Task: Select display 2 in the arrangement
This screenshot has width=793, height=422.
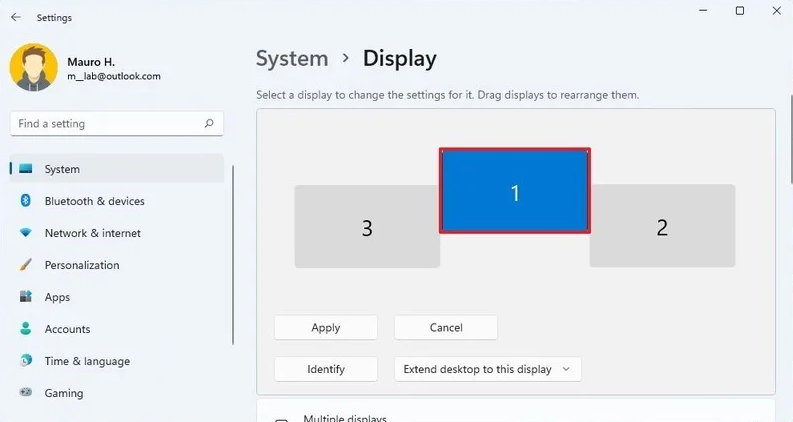Action: [x=662, y=226]
